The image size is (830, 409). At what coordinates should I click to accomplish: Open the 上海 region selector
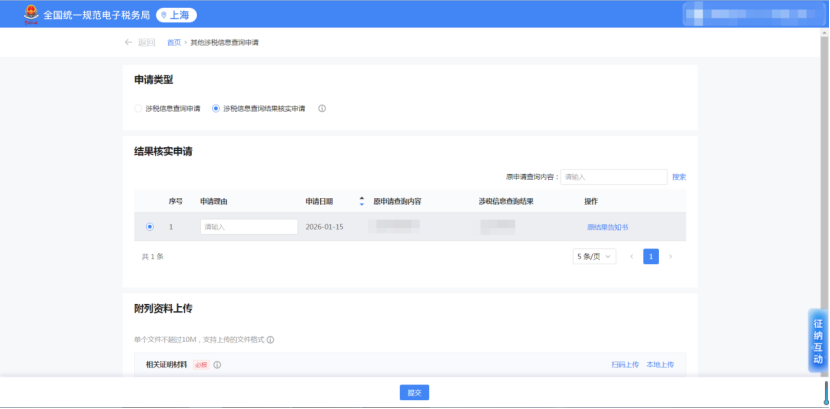pos(176,15)
